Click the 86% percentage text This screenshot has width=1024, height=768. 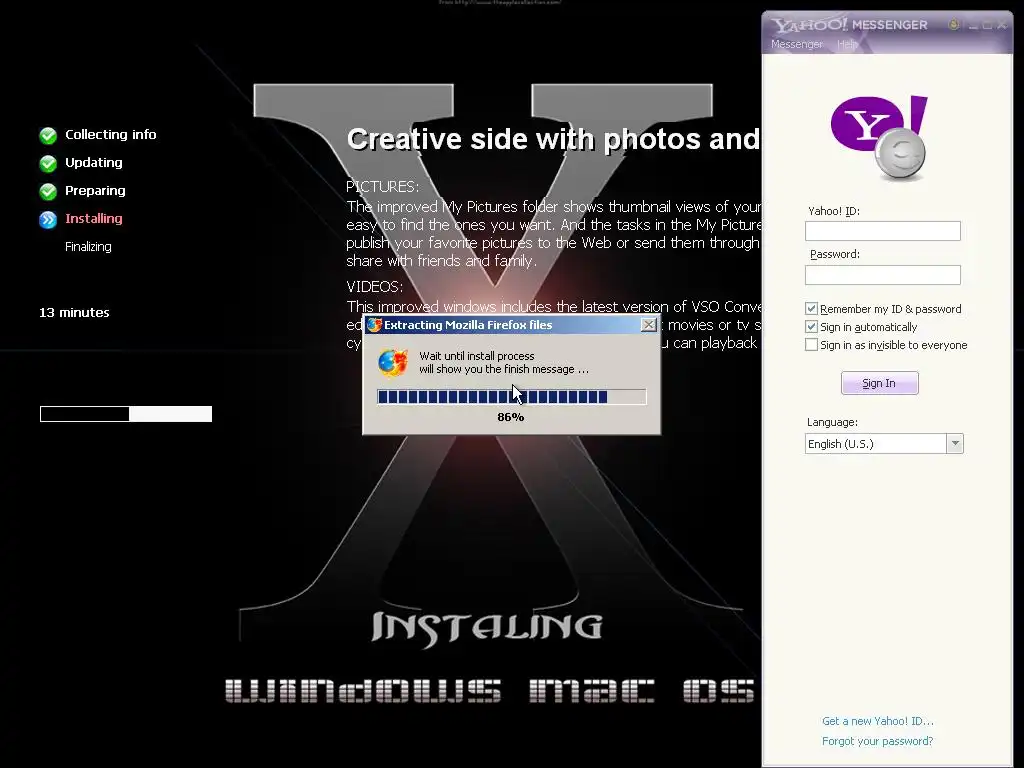point(511,417)
